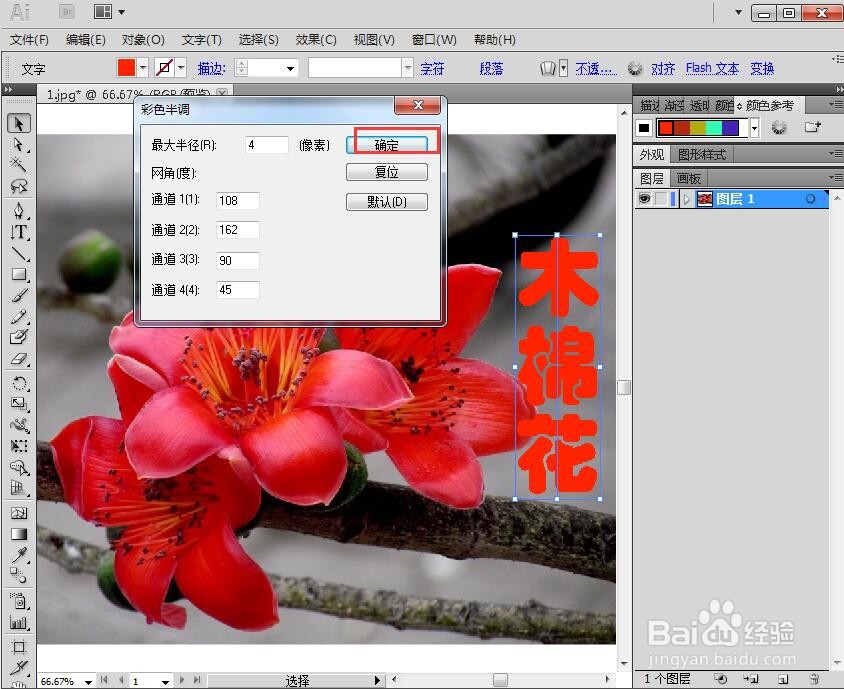Activate the Scale tool

(x=19, y=404)
